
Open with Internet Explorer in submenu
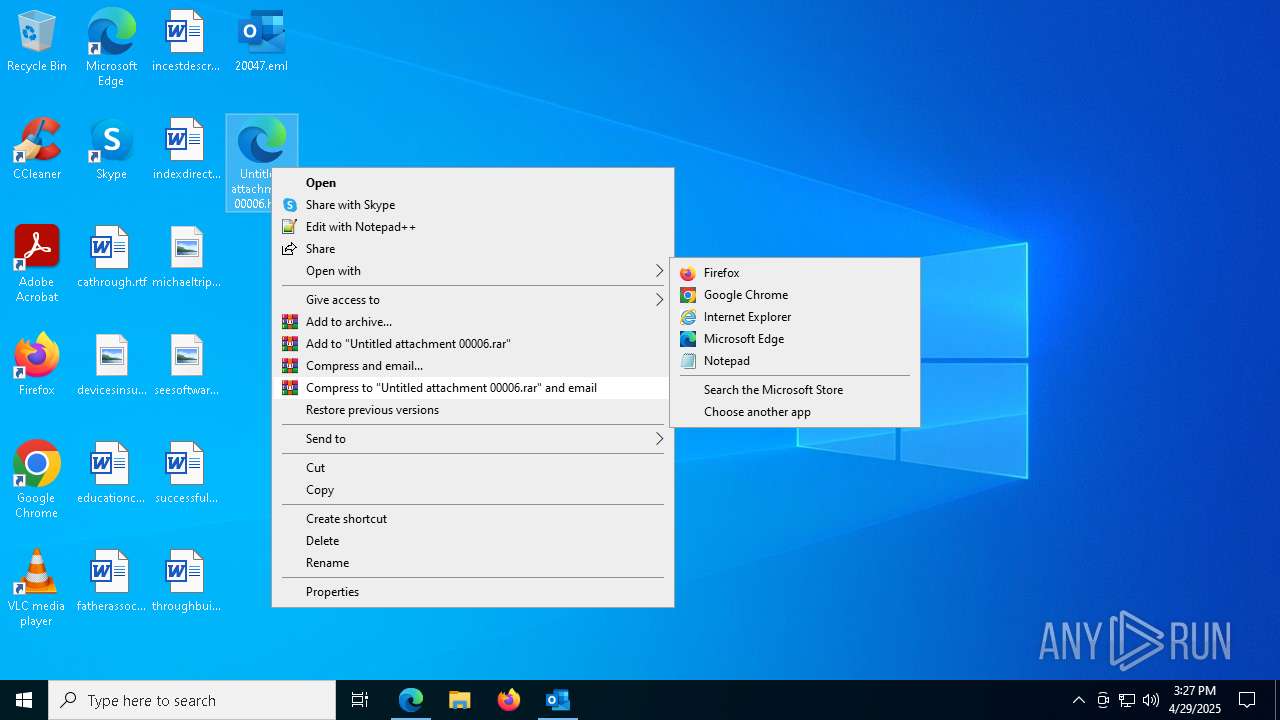(795, 317)
